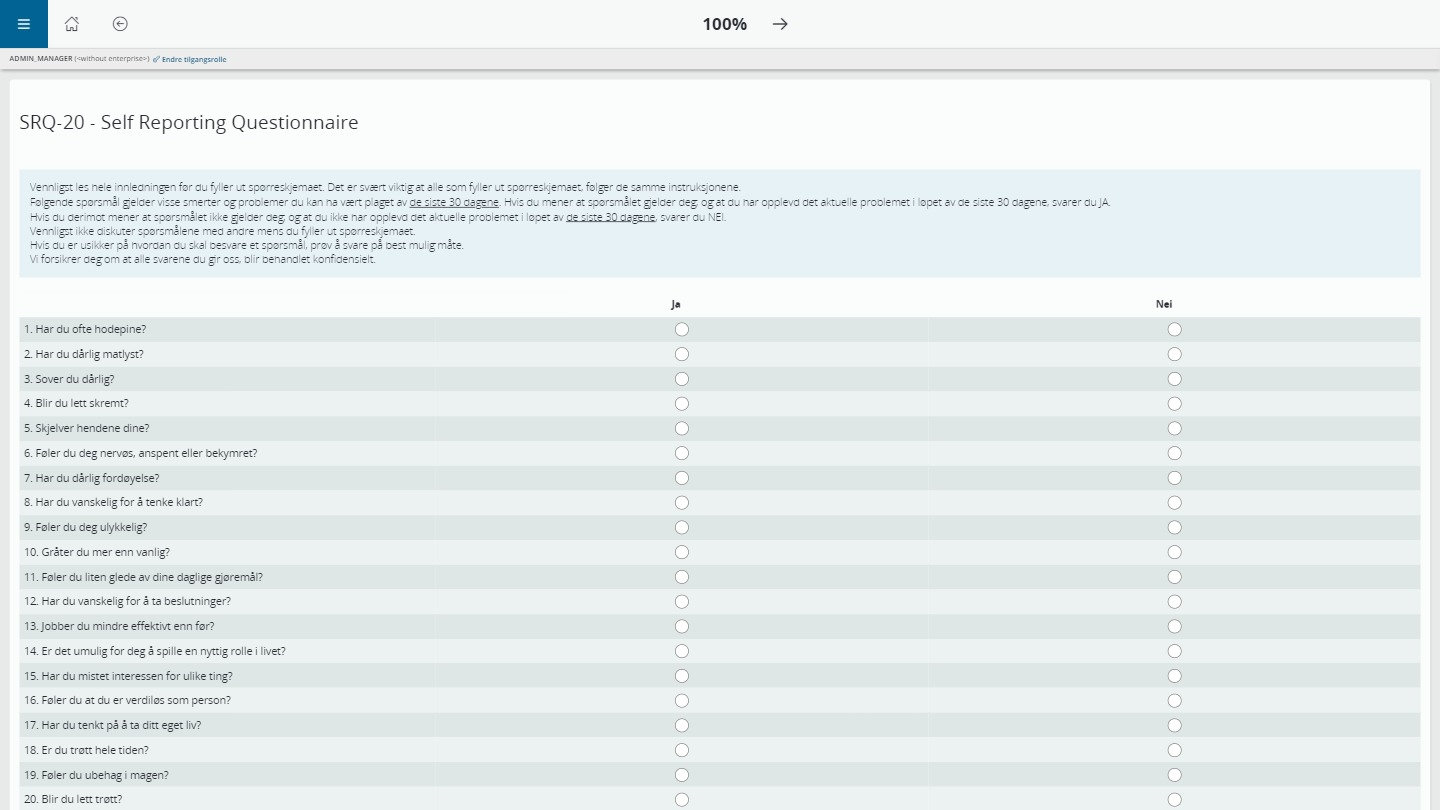Select Ja for "Er du trøtt hele tiden?"
Image resolution: width=1440 pixels, height=810 pixels.
click(681, 749)
